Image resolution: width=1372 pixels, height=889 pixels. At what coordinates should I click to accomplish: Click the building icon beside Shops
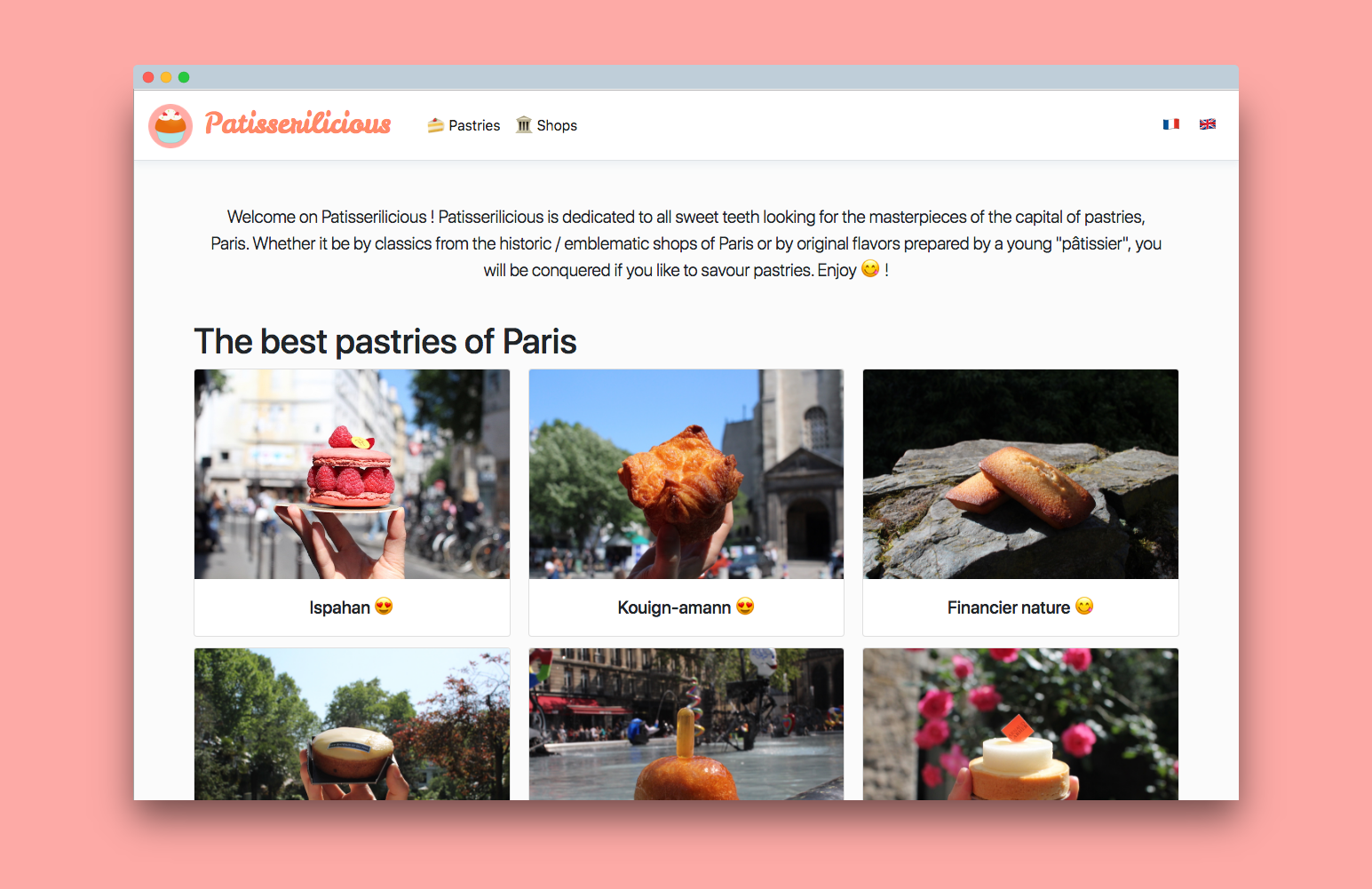[524, 124]
